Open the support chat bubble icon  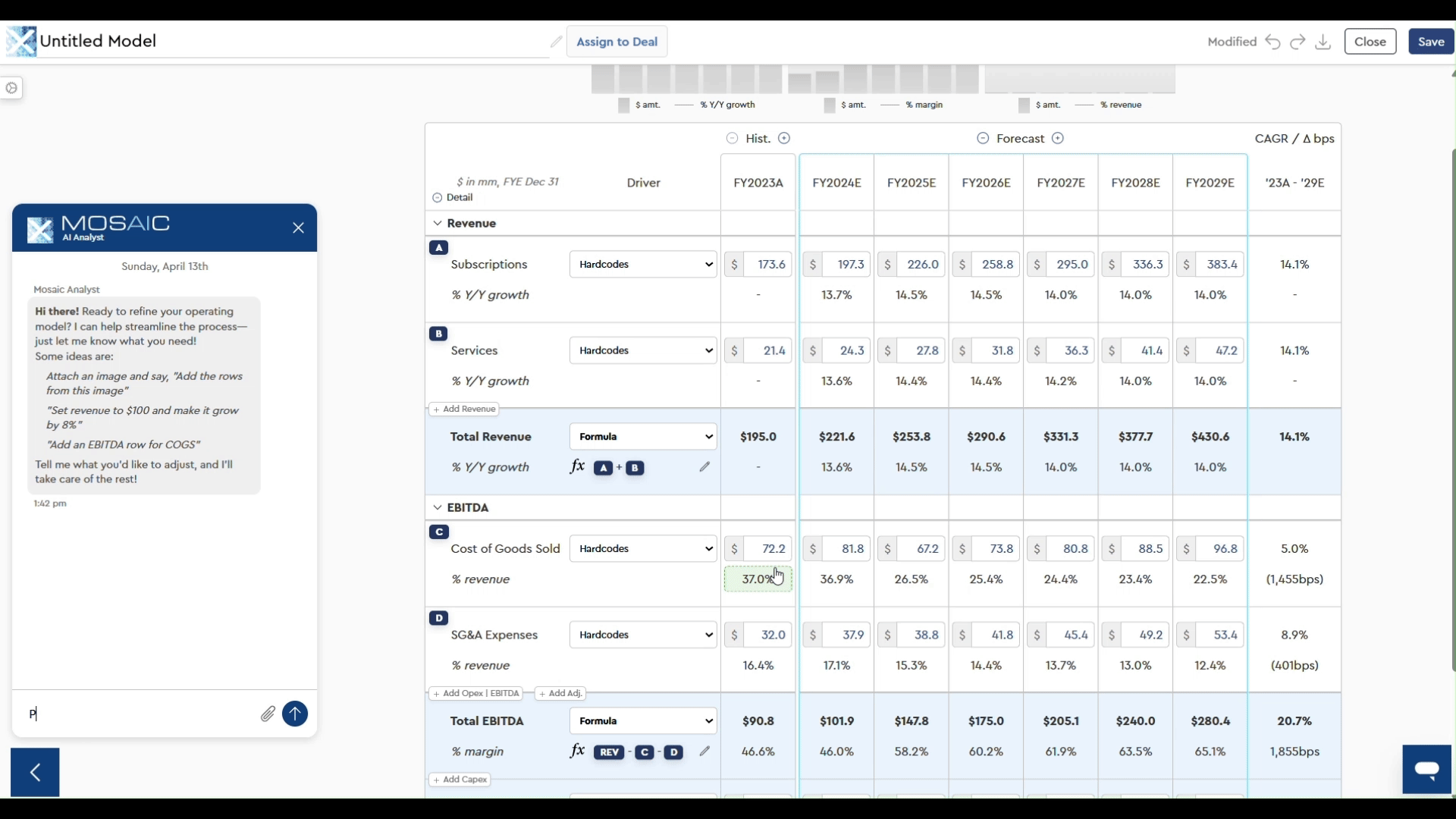[1426, 770]
